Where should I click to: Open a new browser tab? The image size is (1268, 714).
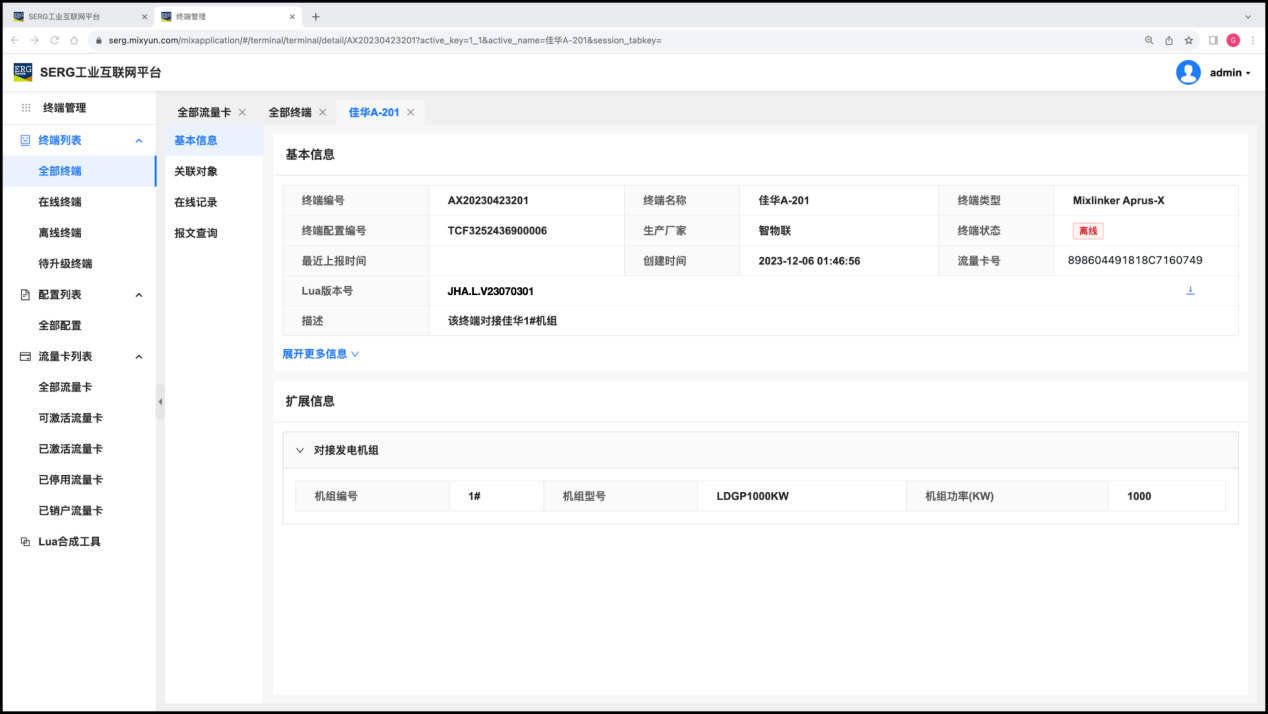click(316, 16)
